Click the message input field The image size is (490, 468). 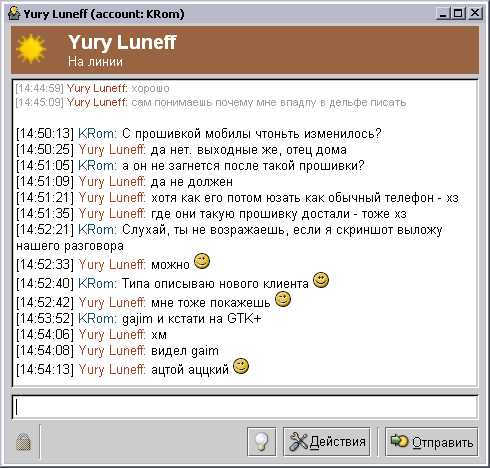coord(245,407)
